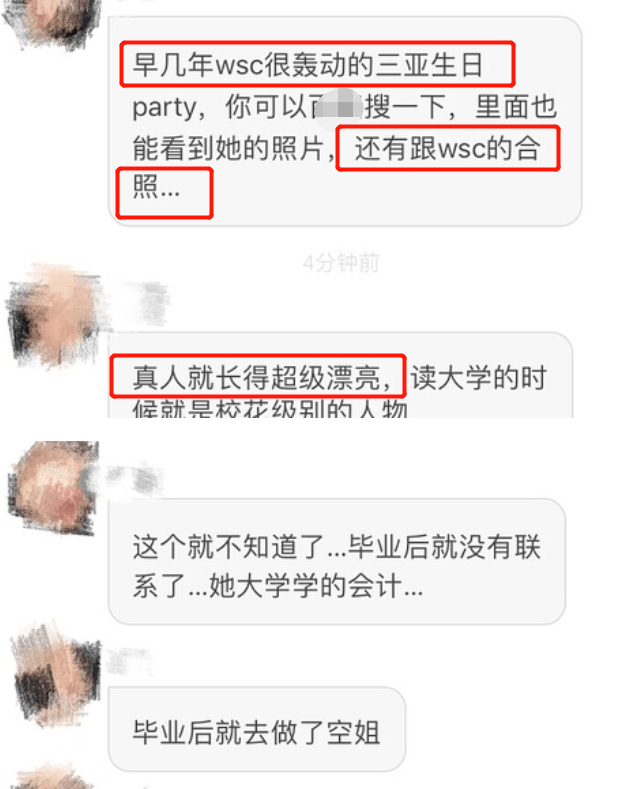Tap blurred username above 这个就不知道了 bubble
The height and width of the screenshot is (789, 627).
coord(135,481)
